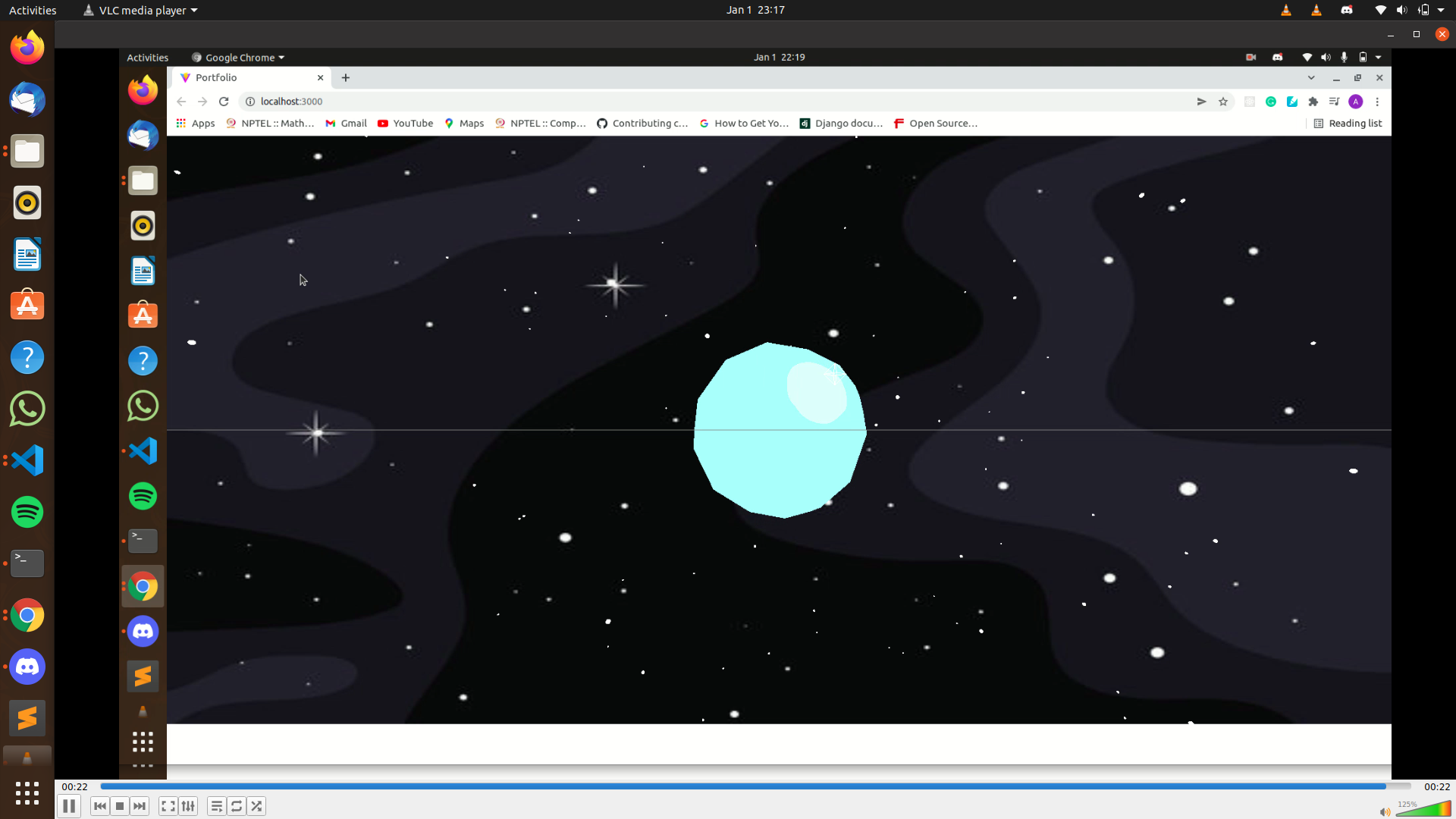Click the video seek progress bar
The height and width of the screenshot is (819, 1456).
tap(755, 786)
